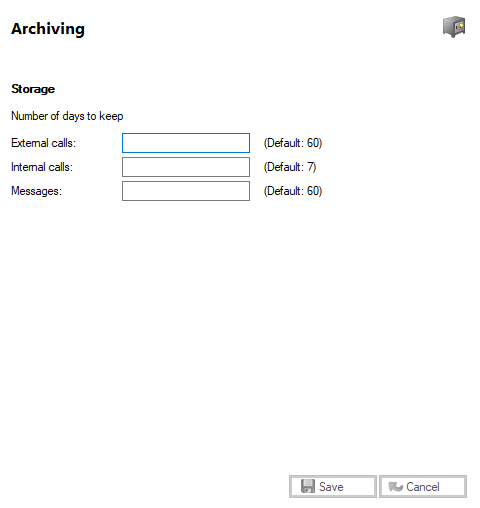Click the Default: 7 hint text

tap(290, 167)
